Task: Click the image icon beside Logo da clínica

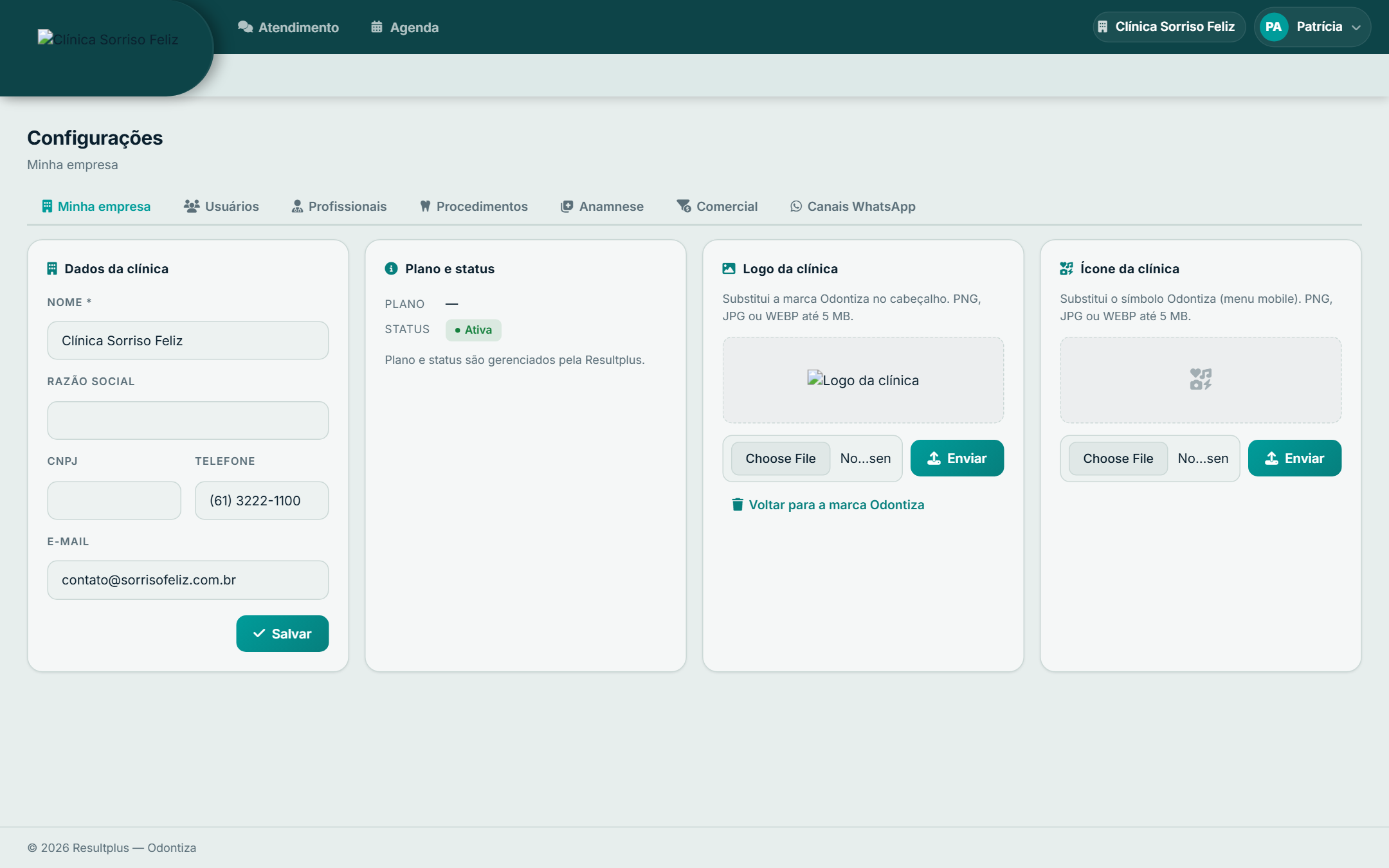Action: tap(729, 269)
